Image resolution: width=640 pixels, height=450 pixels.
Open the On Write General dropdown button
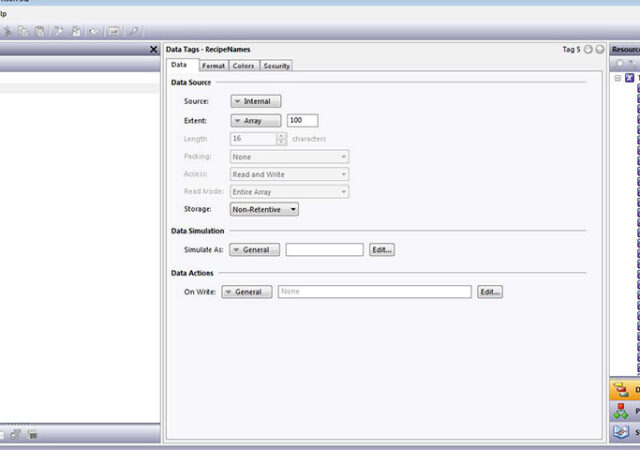point(247,292)
